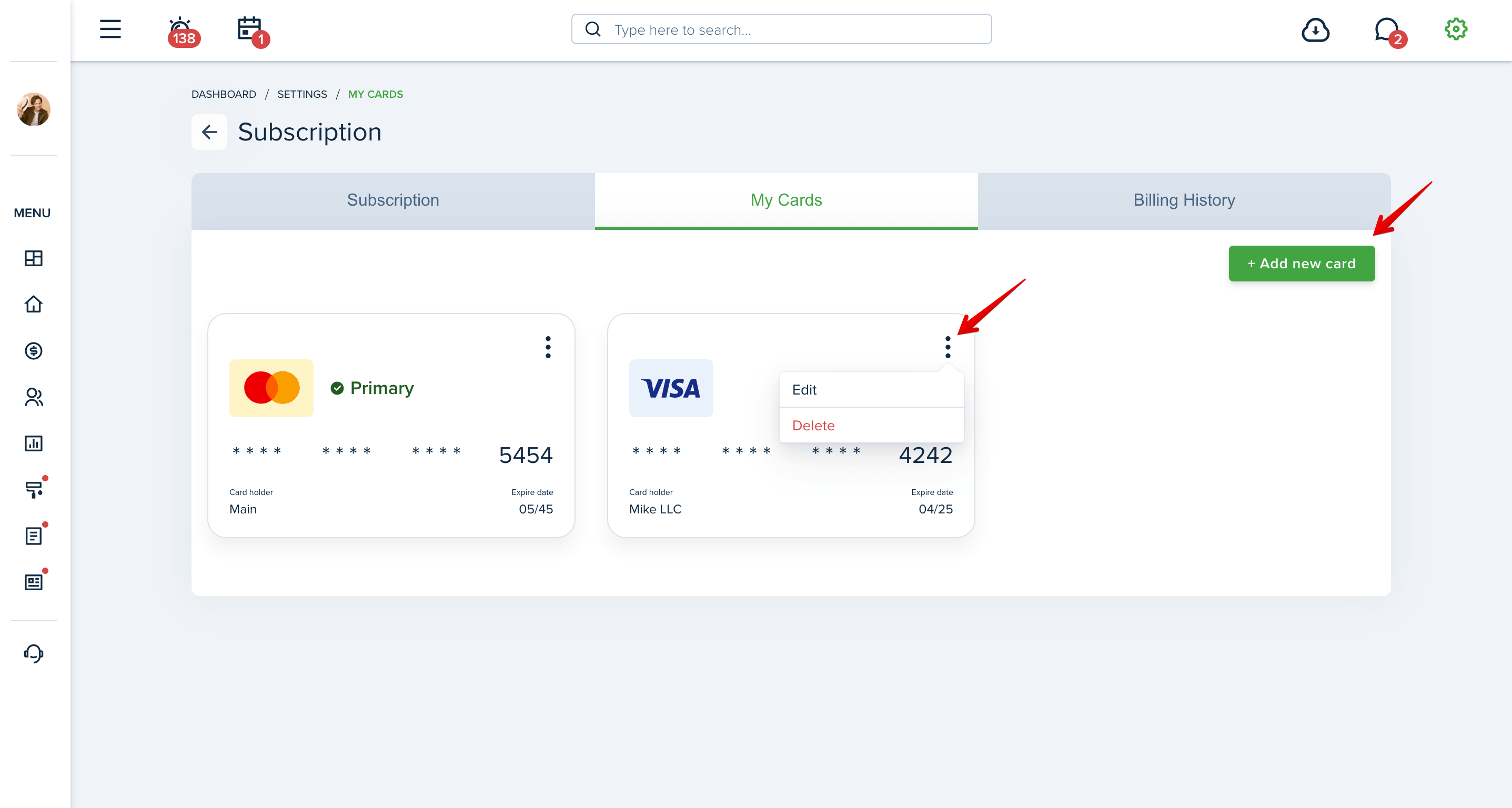
Task: Switch to the Billing History tab
Action: point(1183,200)
